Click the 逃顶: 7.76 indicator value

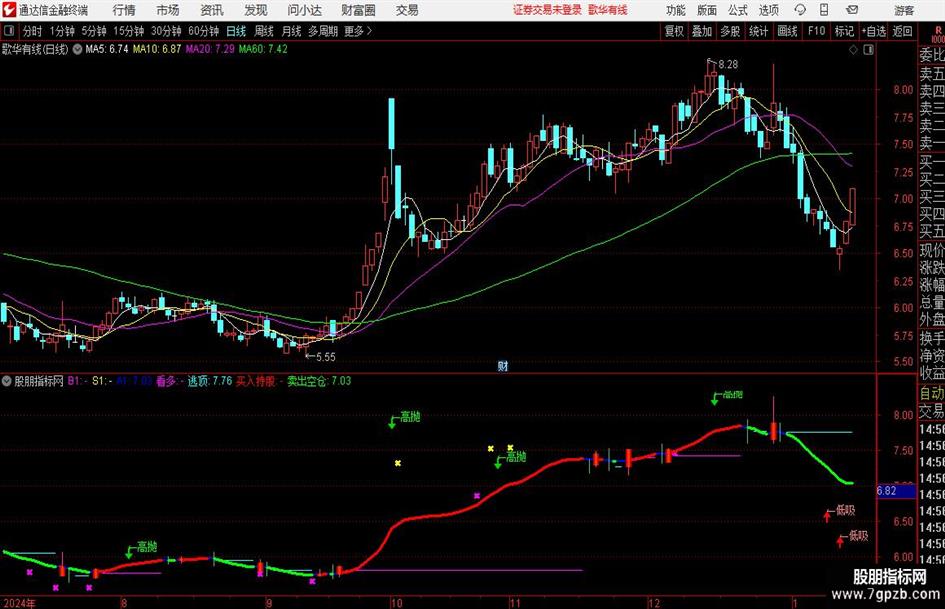(x=209, y=381)
